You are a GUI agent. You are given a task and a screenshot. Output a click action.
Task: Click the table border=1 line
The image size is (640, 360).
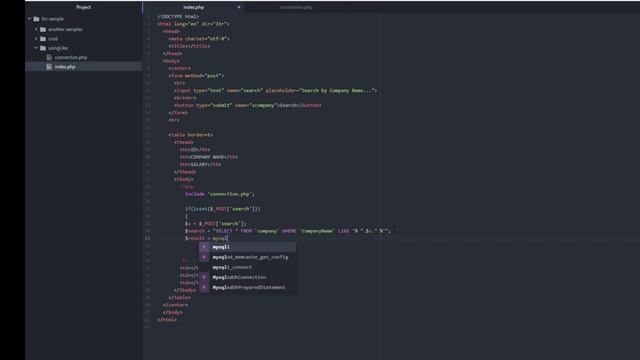190,135
